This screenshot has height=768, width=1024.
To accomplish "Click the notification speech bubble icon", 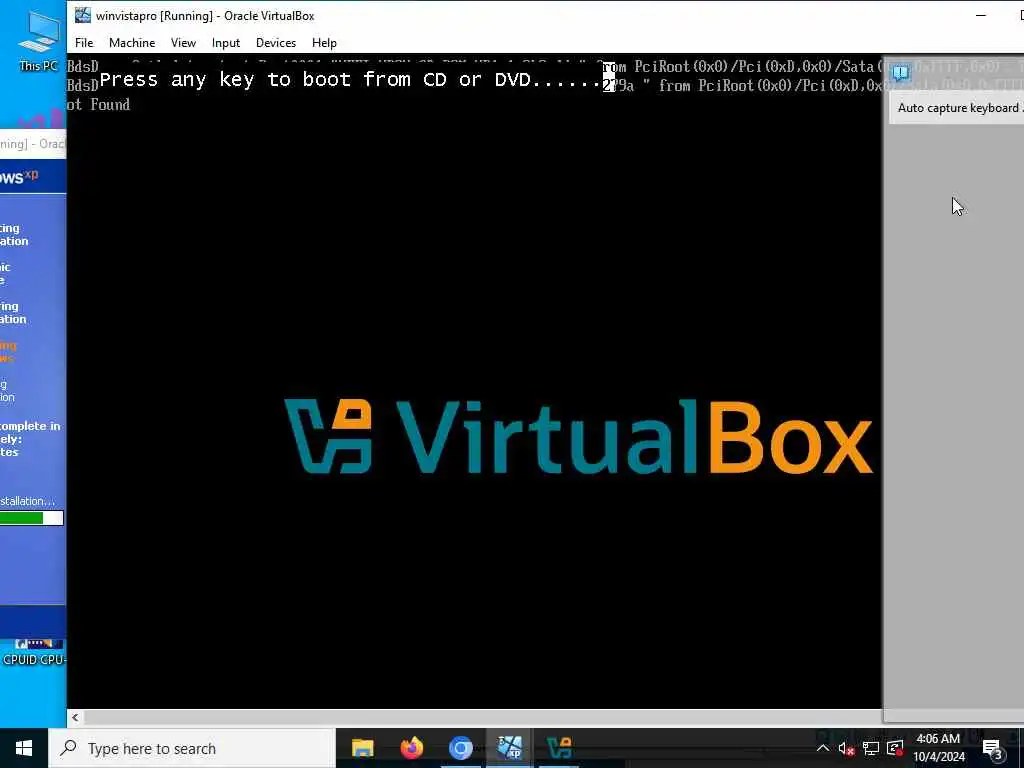I will tap(901, 72).
